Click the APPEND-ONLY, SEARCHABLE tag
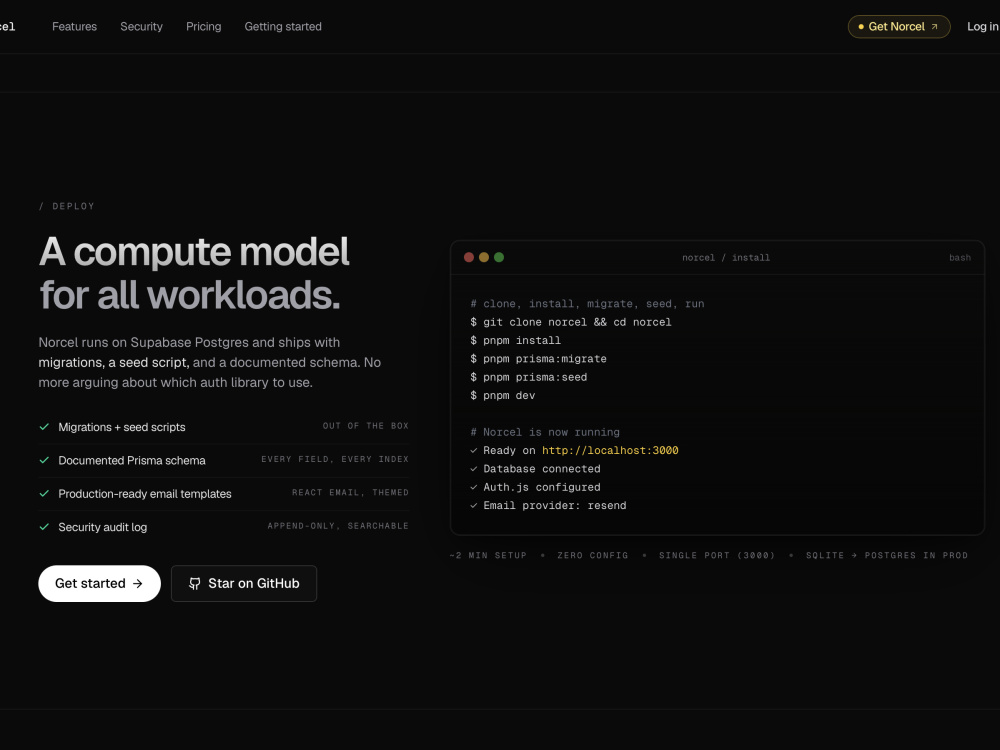The image size is (1000, 750). 338,526
